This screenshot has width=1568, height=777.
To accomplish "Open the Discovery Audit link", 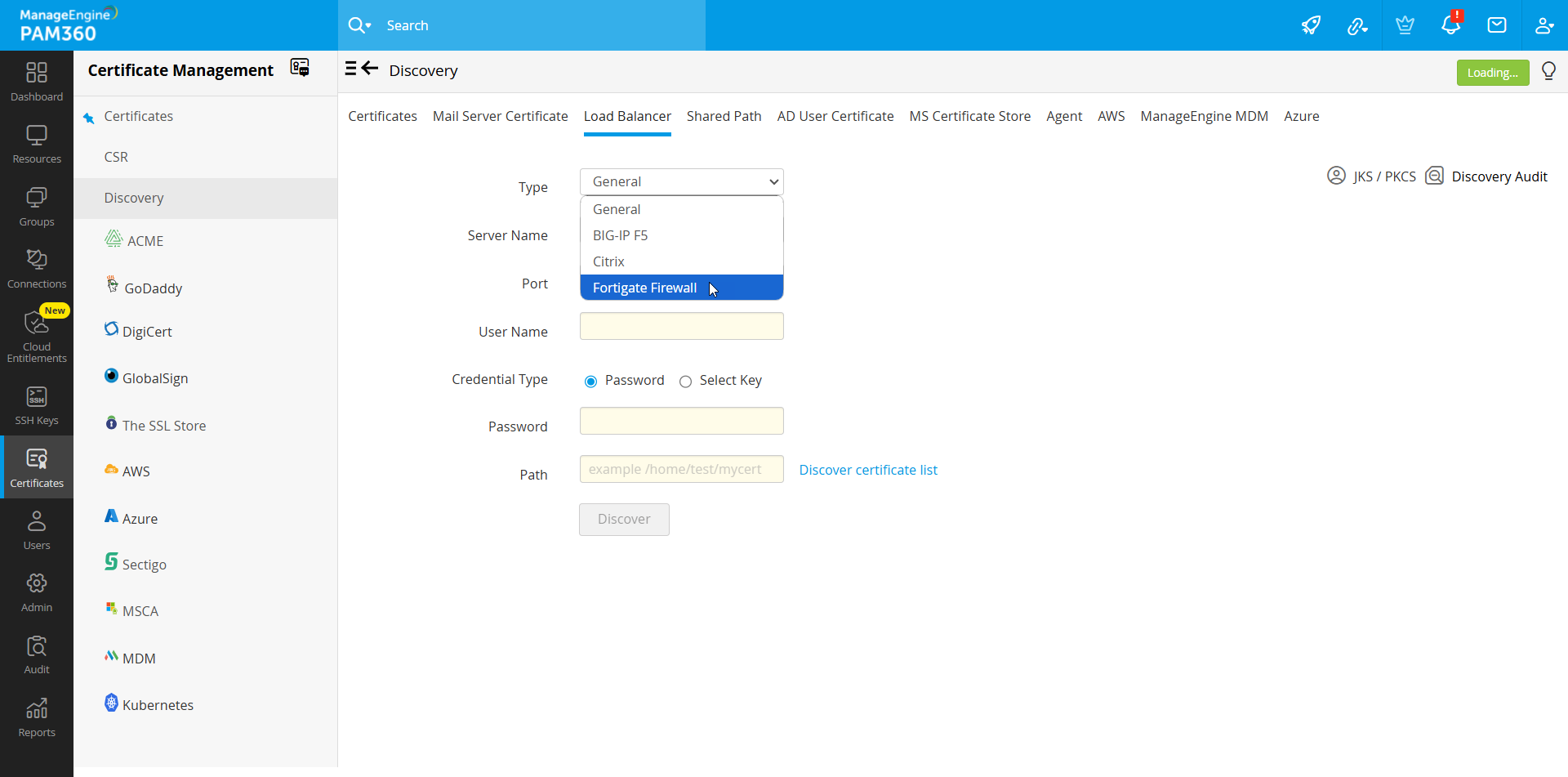I will click(x=1499, y=176).
